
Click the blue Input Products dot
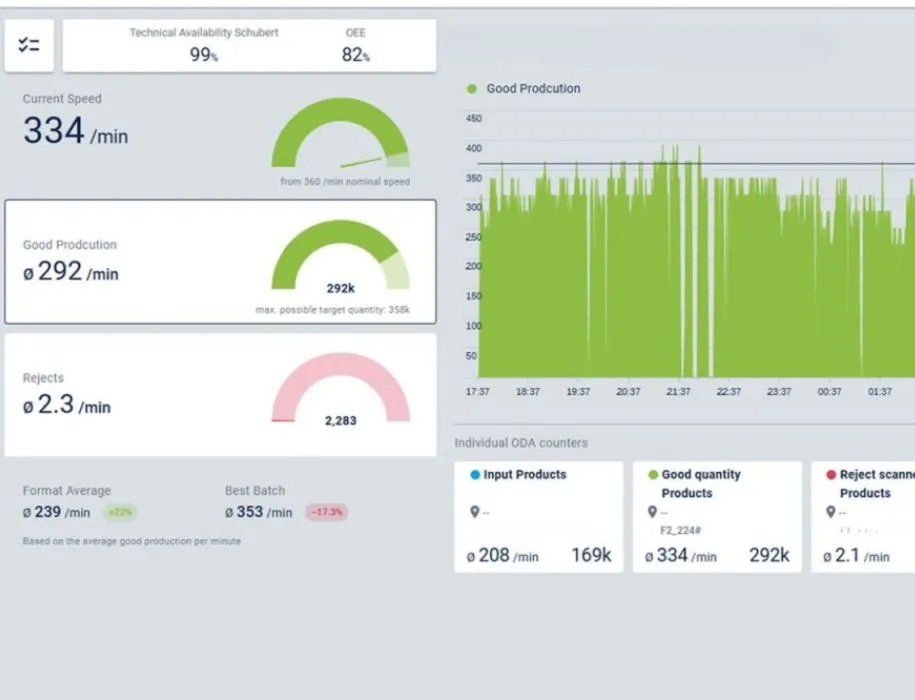tap(475, 475)
